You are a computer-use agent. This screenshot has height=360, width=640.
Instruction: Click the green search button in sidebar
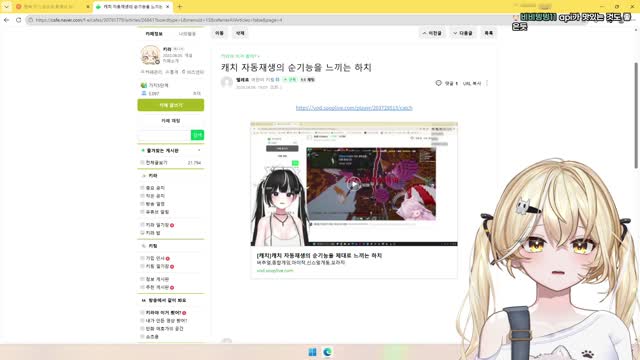(197, 135)
